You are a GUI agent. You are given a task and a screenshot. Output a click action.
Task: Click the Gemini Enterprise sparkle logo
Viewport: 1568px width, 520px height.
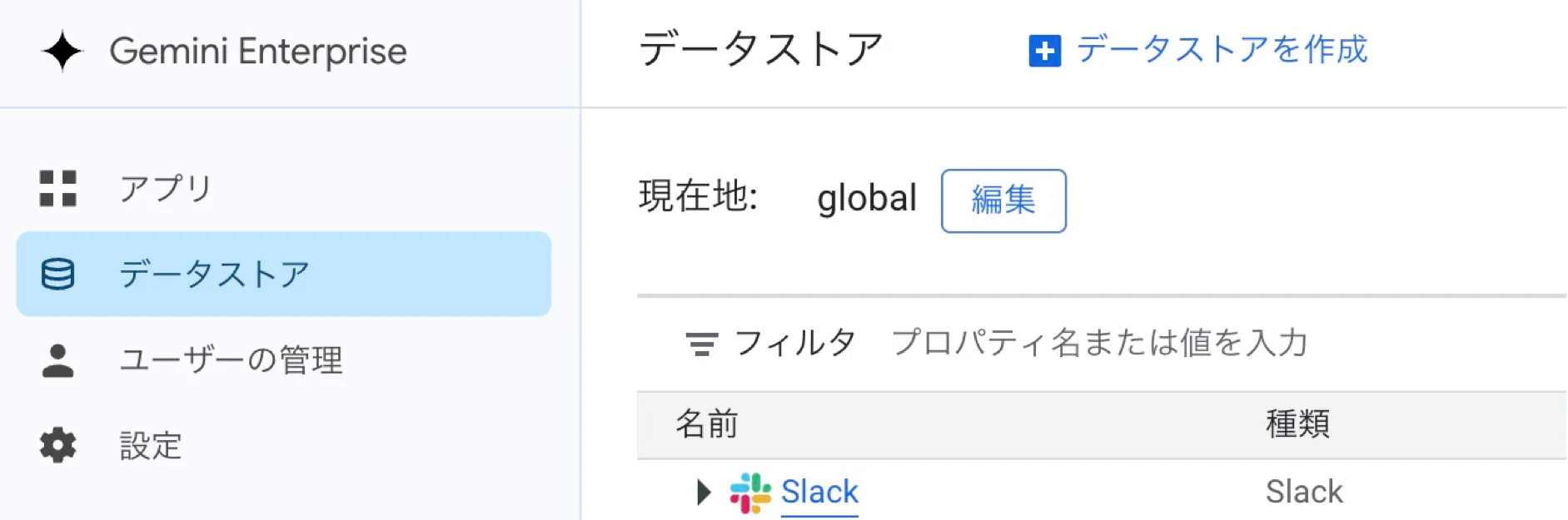click(62, 52)
